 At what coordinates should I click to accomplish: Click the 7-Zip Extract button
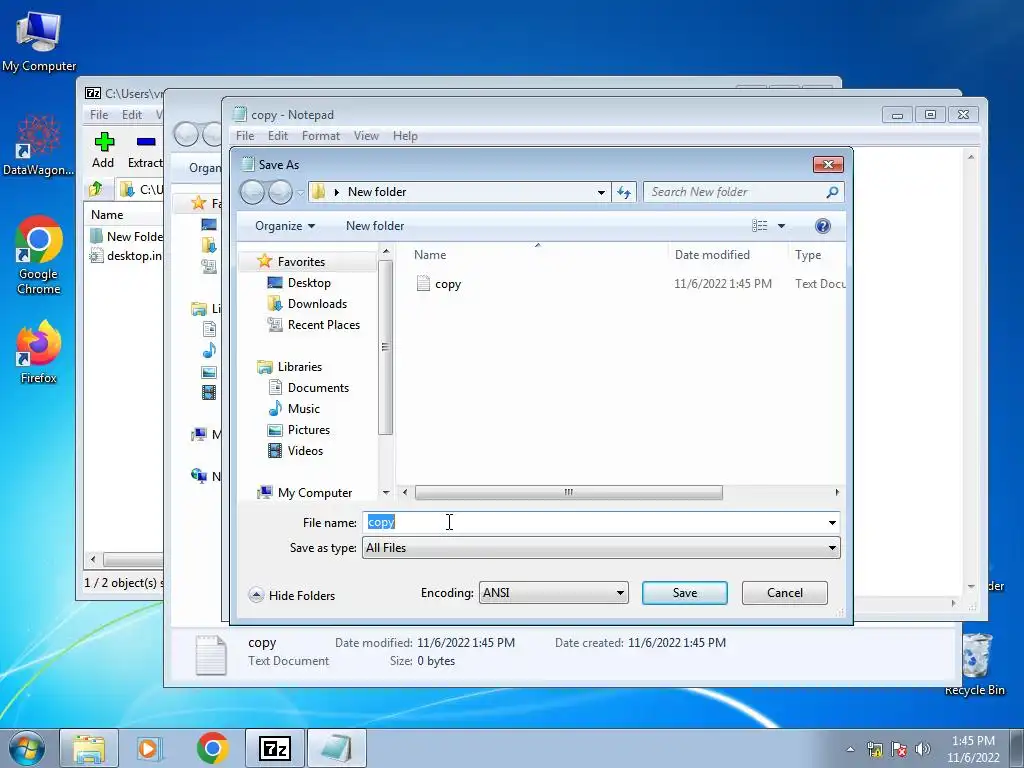click(x=145, y=150)
